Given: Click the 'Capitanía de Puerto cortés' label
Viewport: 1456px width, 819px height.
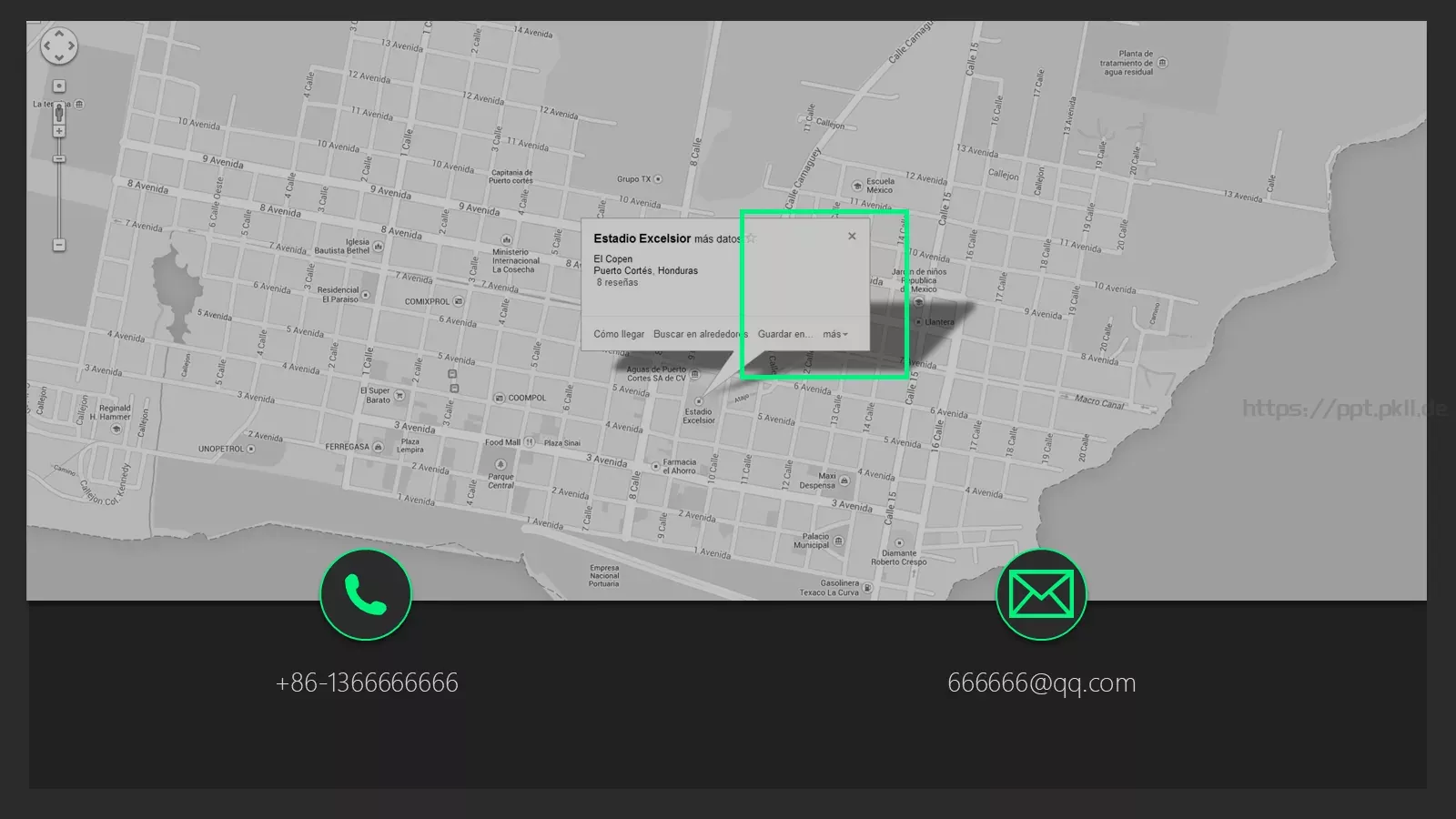Looking at the screenshot, I should point(511,177).
